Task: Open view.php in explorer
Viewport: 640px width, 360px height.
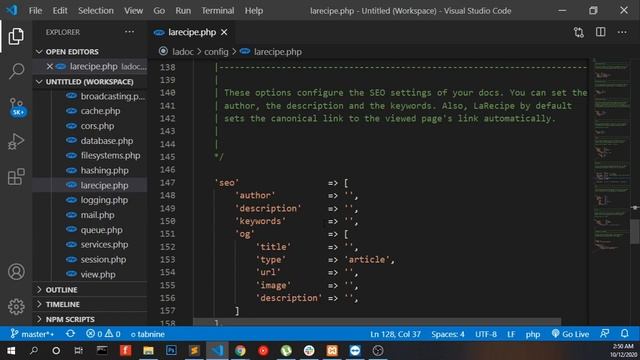Action: click(99, 274)
